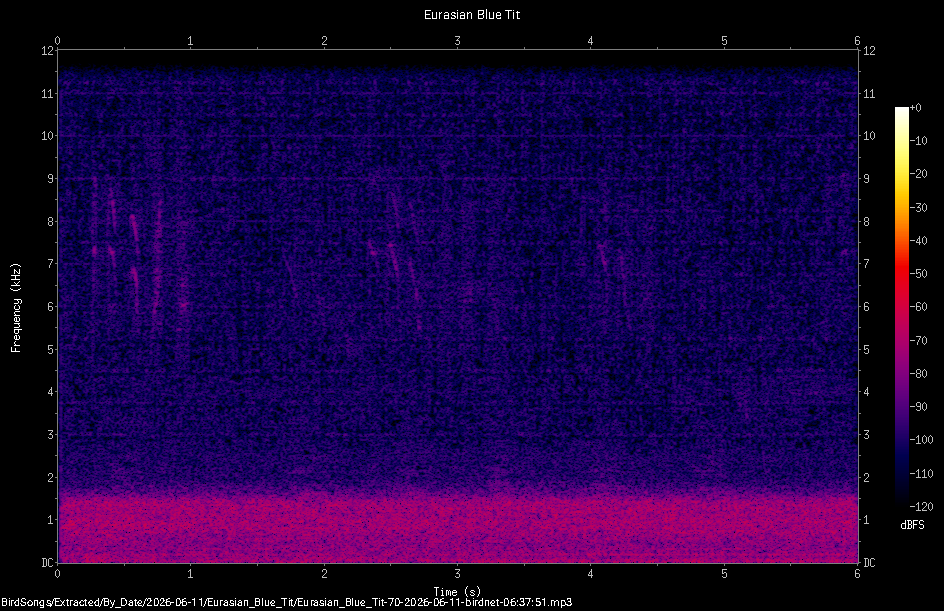Image resolution: width=944 pixels, height=611 pixels.
Task: Click "DC" on the left frequency axis
Action: (x=48, y=563)
